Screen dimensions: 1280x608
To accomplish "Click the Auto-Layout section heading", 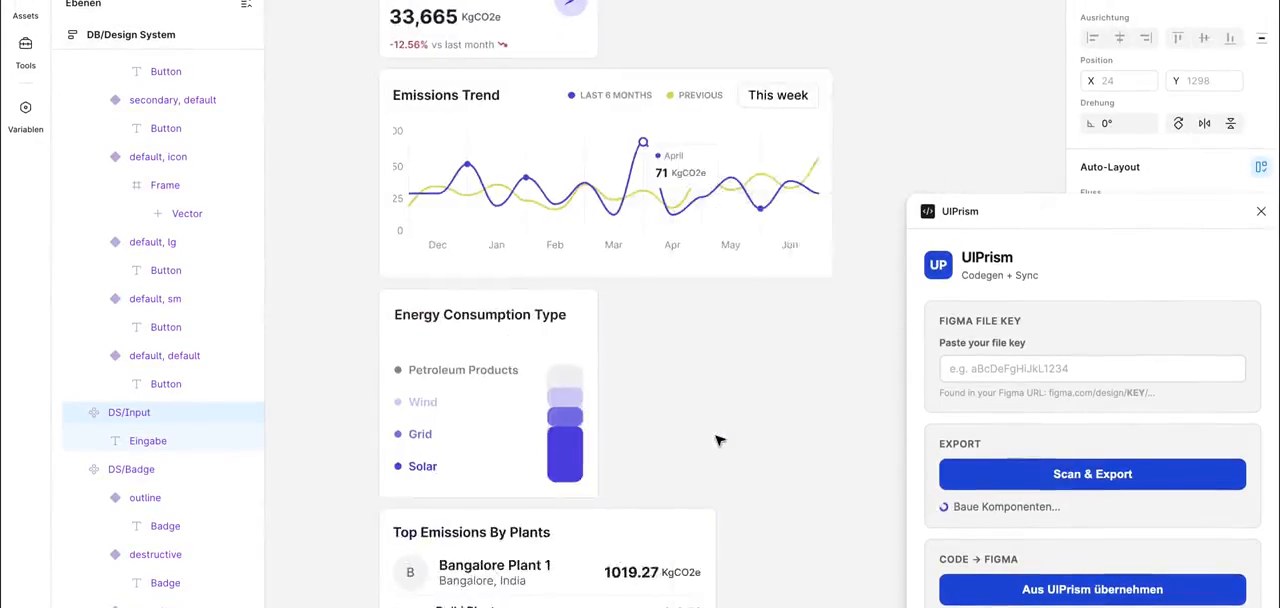I will 1110,167.
